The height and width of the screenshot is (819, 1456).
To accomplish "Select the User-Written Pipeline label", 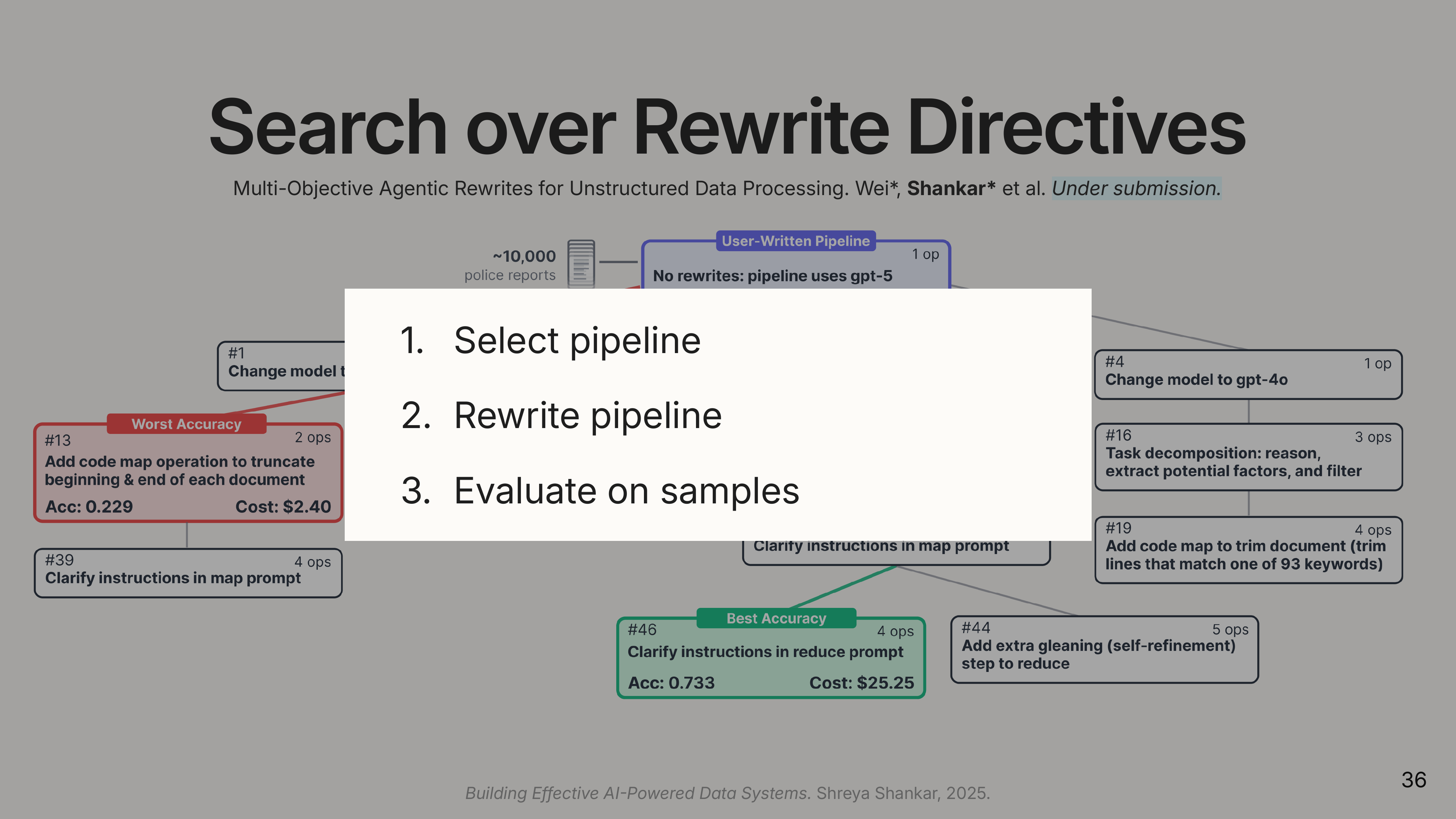I will [795, 241].
